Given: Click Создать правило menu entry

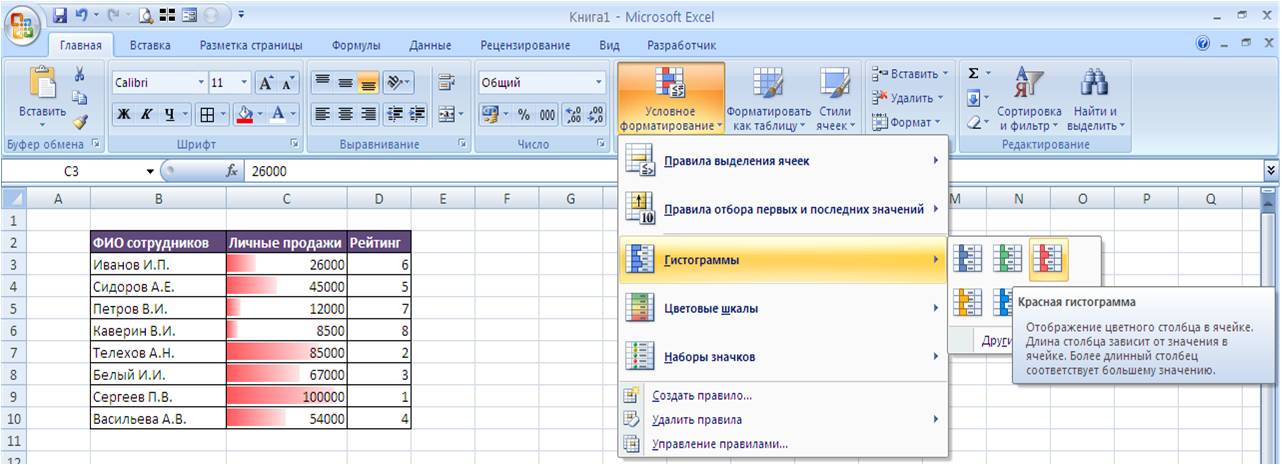Looking at the screenshot, I should click(701, 396).
